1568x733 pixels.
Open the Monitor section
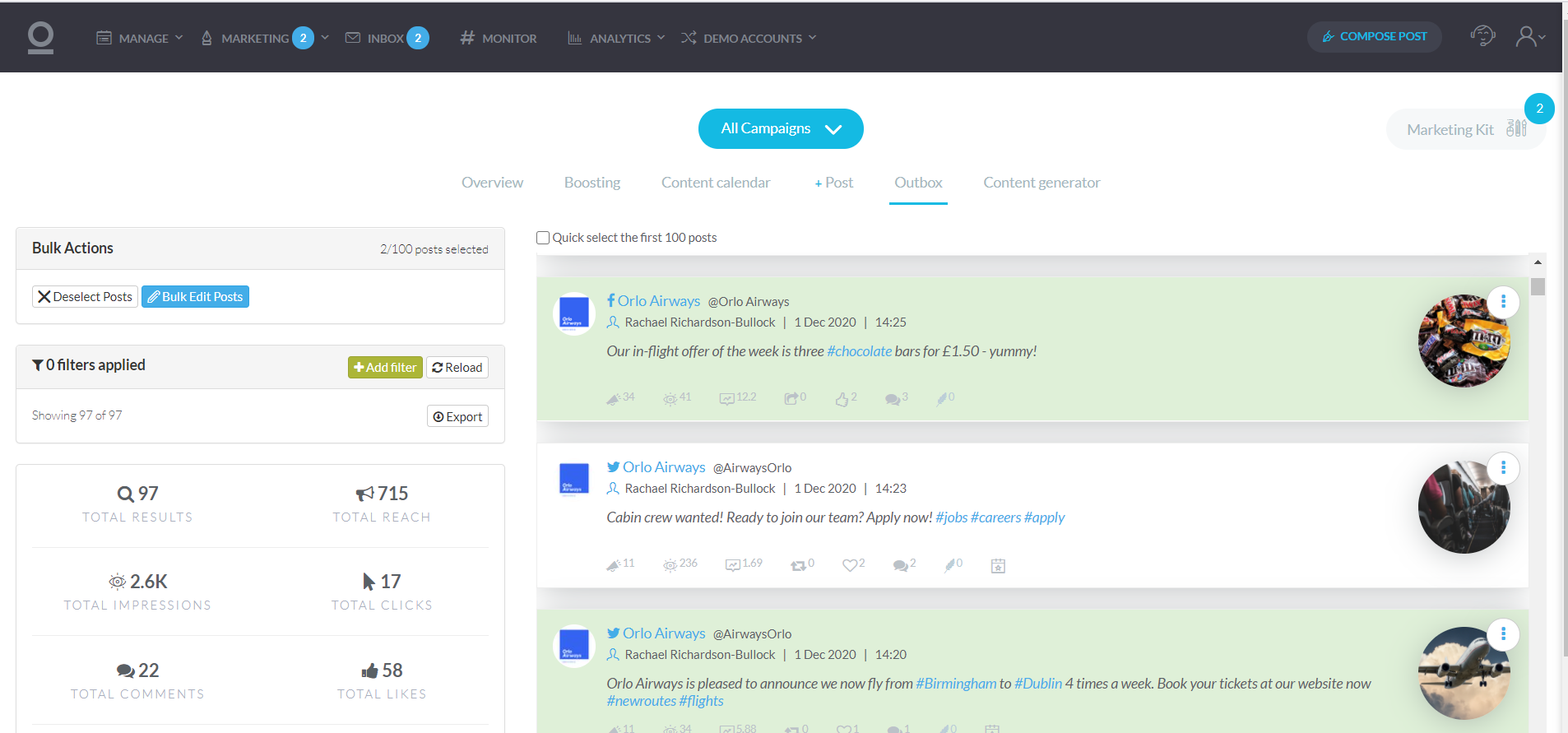tap(498, 38)
